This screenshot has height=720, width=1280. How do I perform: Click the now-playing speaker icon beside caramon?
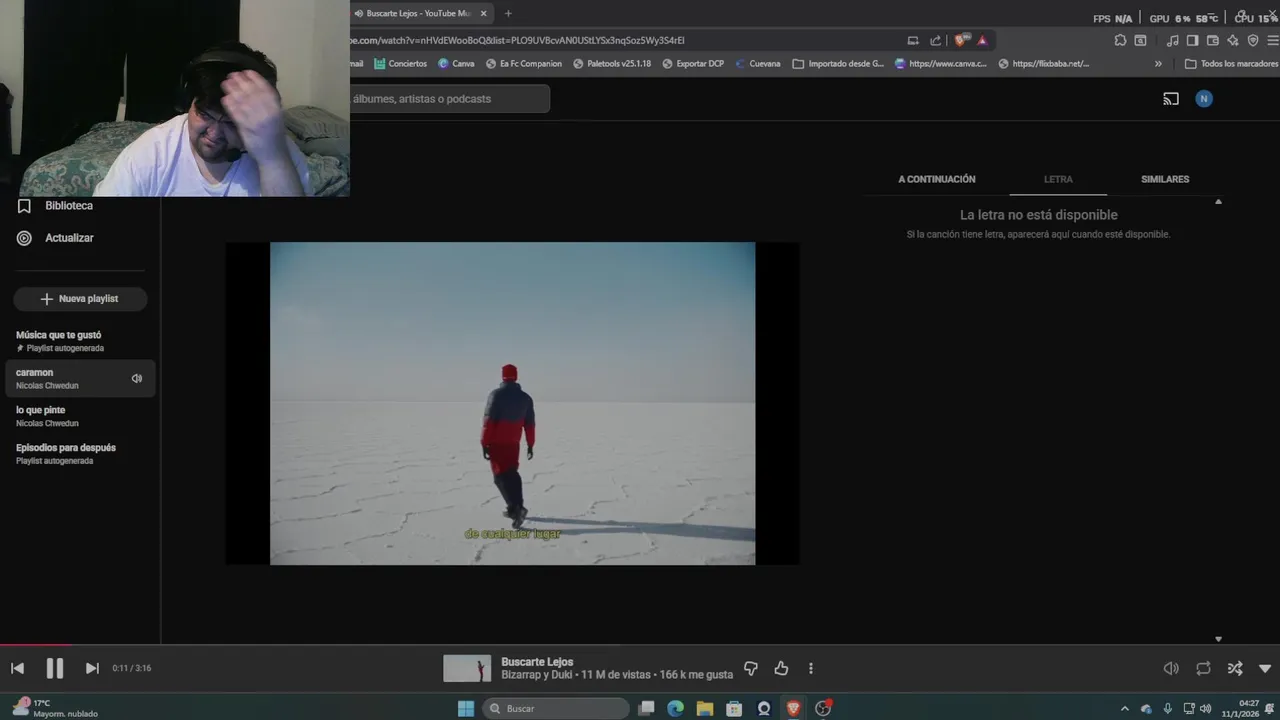point(137,378)
